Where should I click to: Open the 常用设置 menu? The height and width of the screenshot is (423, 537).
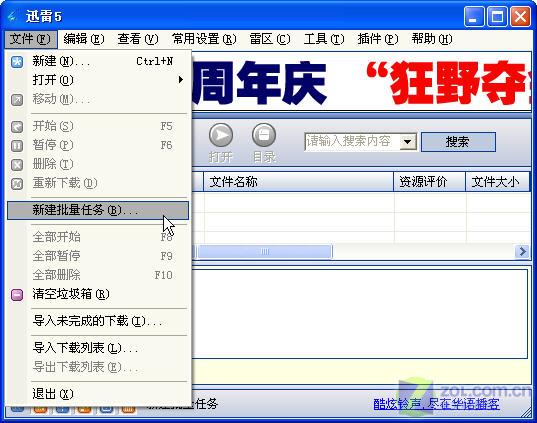coord(204,39)
